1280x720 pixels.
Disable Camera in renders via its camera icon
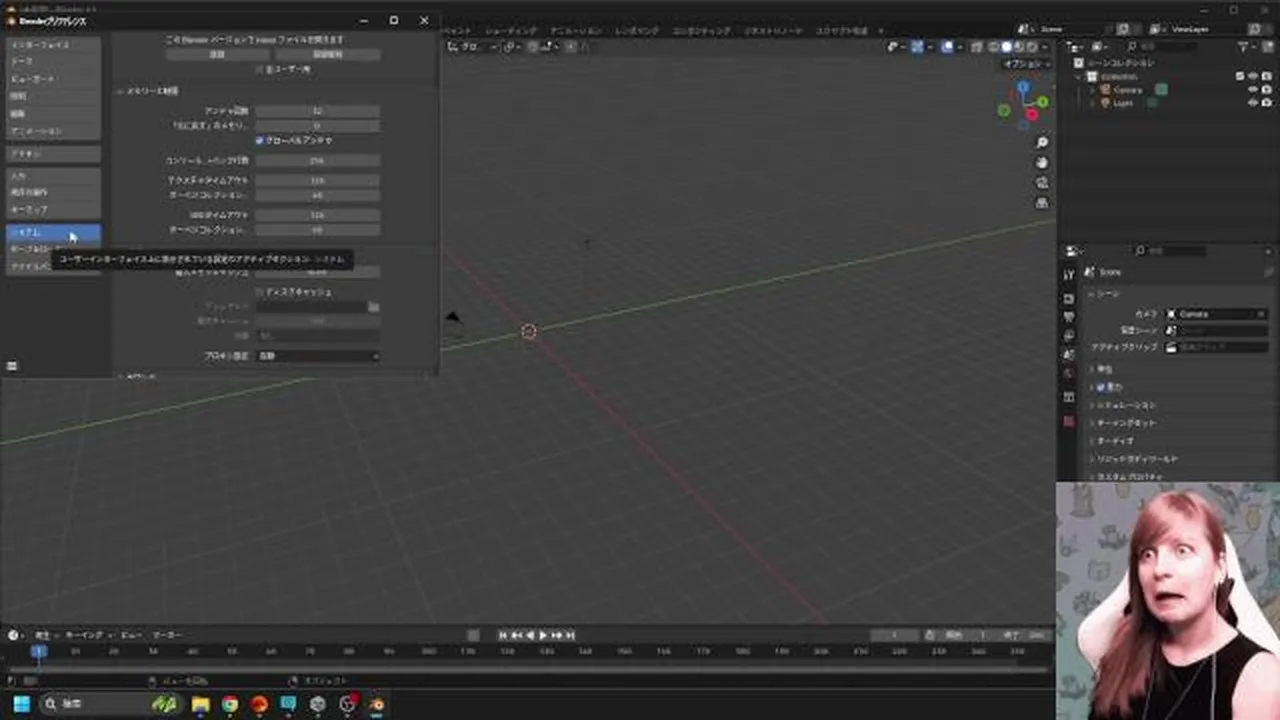[1267, 90]
